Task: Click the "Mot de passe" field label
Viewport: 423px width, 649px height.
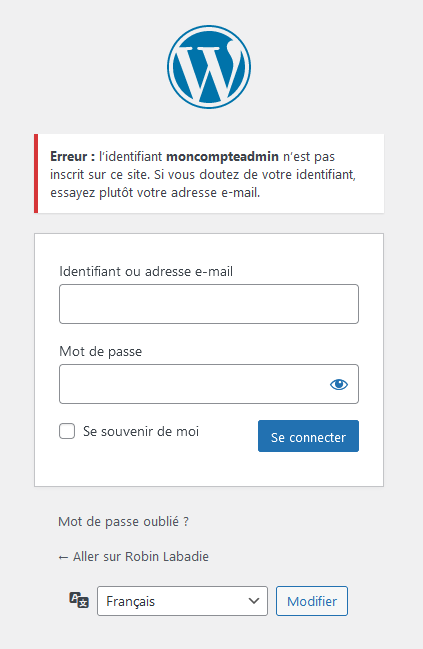Action: [101, 351]
